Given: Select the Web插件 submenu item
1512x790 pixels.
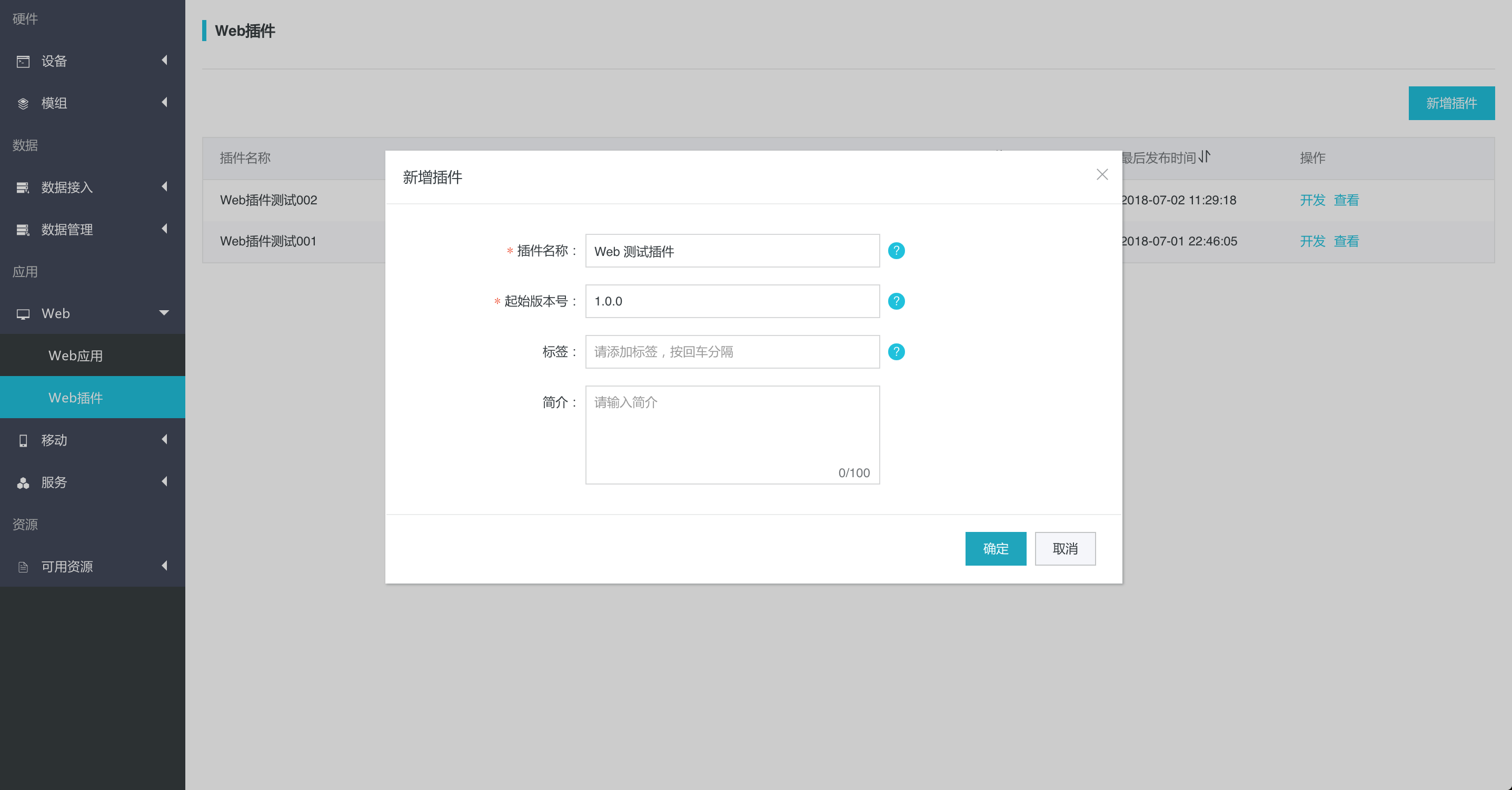Looking at the screenshot, I should point(93,398).
